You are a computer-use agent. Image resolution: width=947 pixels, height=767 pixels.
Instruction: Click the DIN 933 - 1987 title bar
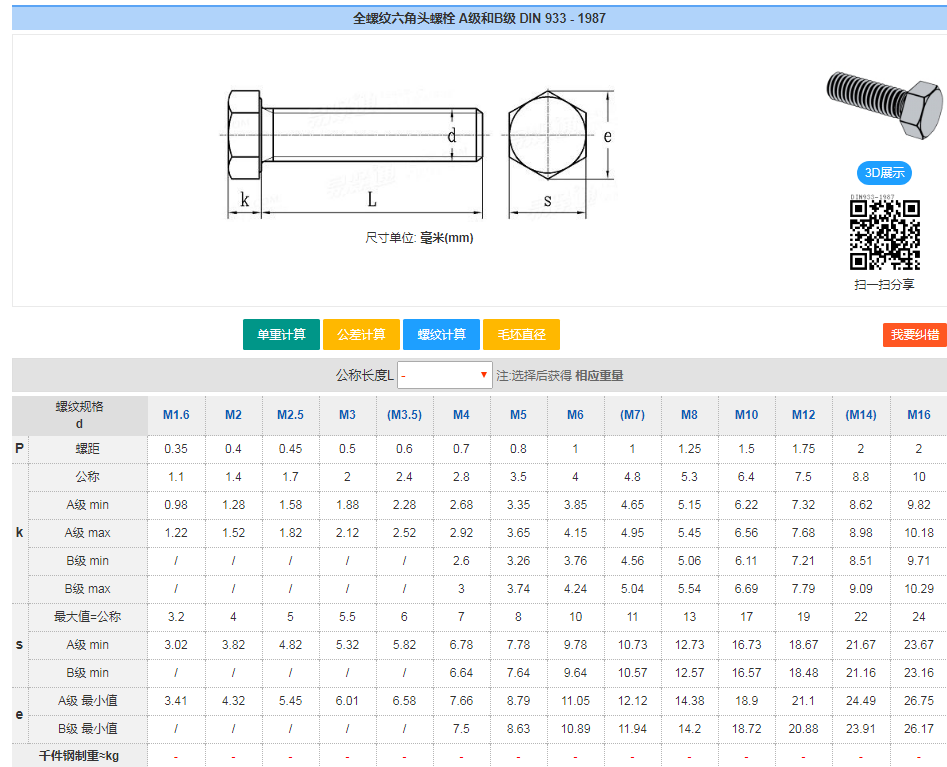pos(473,17)
